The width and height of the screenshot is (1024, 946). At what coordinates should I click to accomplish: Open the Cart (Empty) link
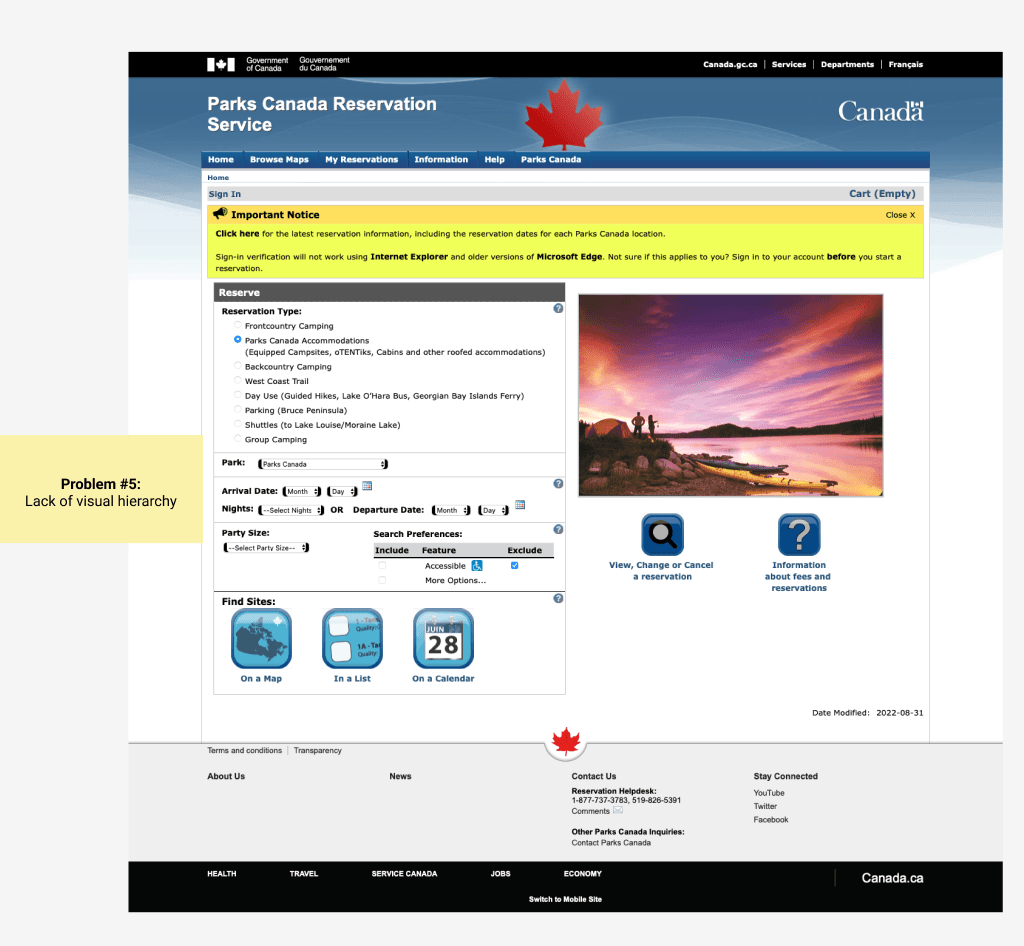point(882,193)
